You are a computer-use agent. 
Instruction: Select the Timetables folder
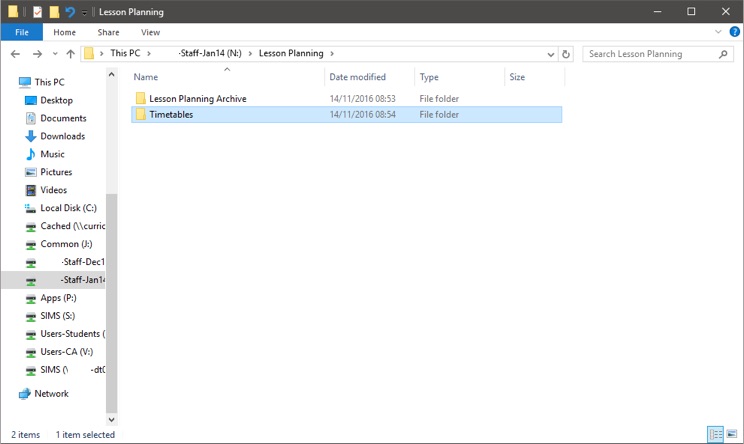click(x=346, y=114)
